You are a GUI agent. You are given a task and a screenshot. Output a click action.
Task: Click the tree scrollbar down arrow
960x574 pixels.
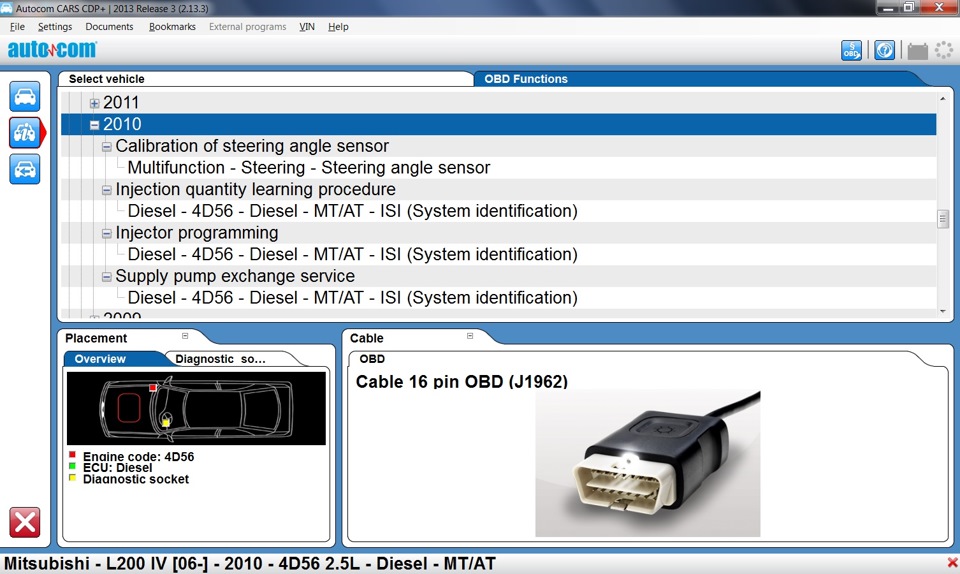click(943, 311)
